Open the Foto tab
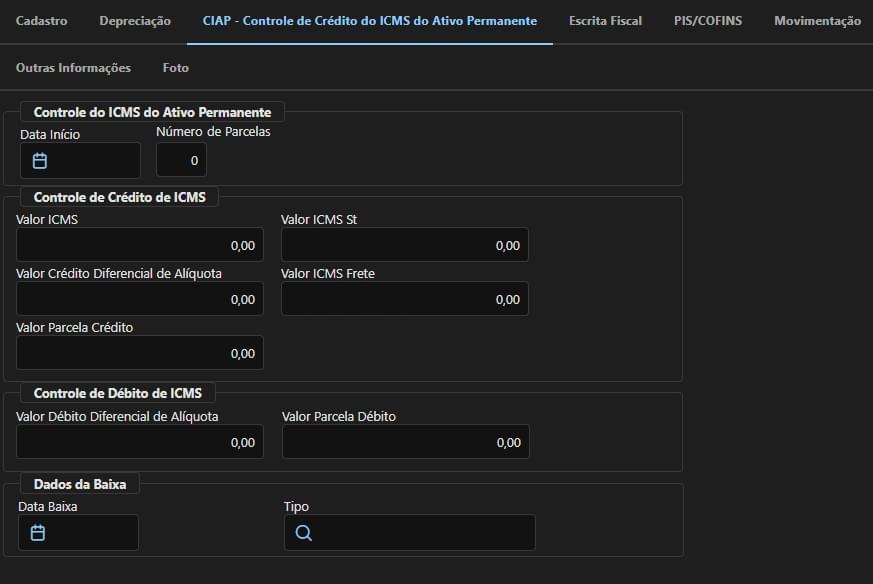873x584 pixels. click(x=176, y=68)
